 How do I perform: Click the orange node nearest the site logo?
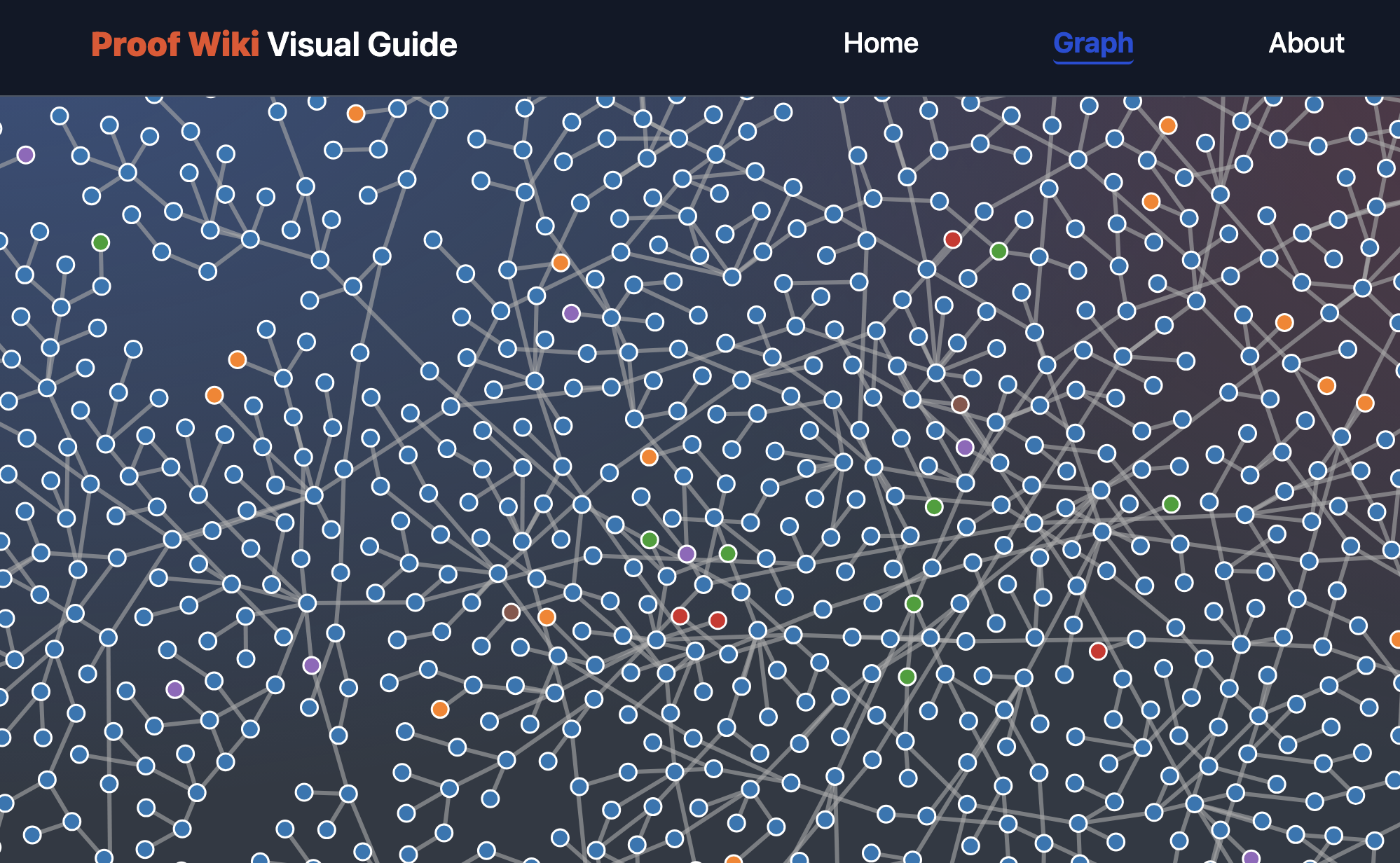356,113
